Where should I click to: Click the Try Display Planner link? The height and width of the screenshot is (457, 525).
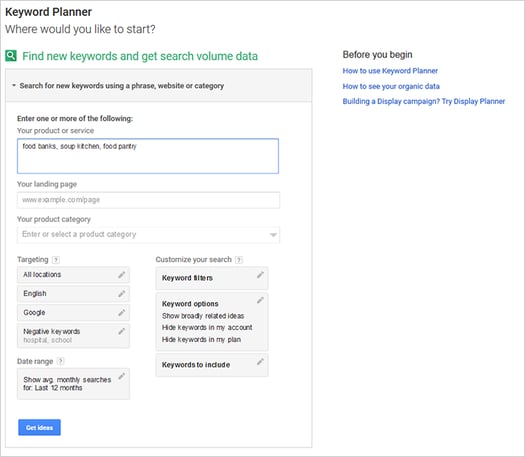pos(473,101)
